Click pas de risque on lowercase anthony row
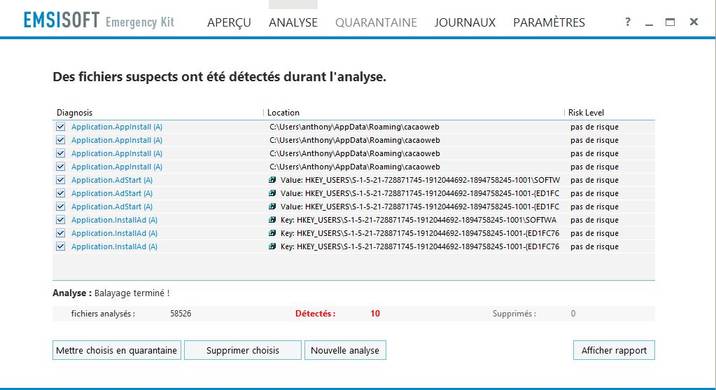 594,126
